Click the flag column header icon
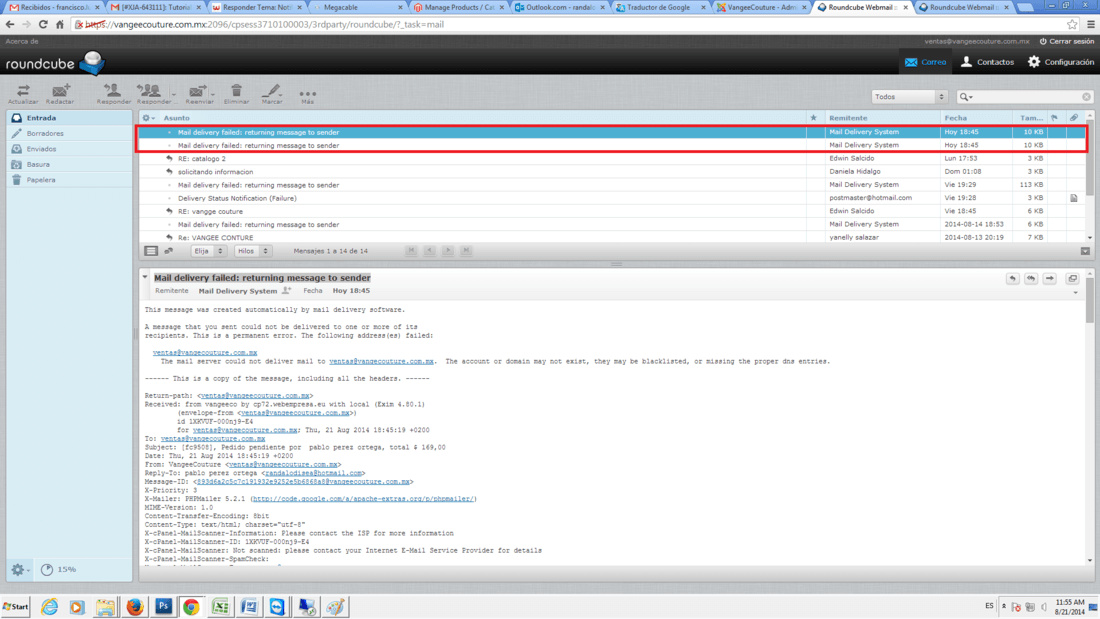This screenshot has width=1100, height=619. (1054, 118)
